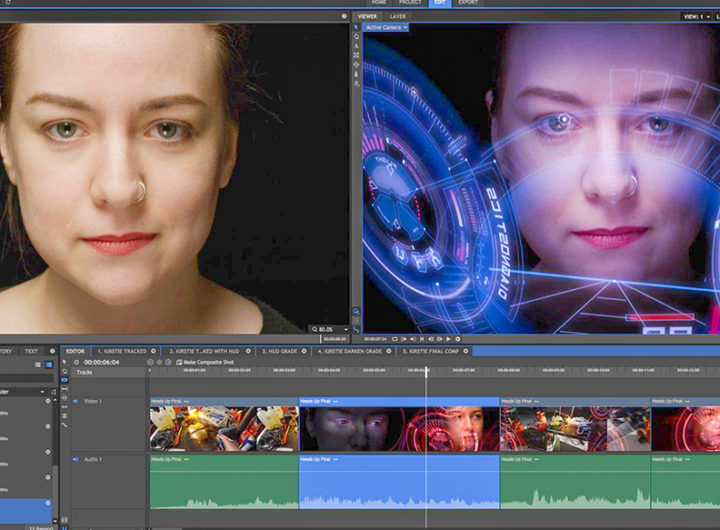Open gear options on topmost media item
Screen dimensions: 720x530
[x=48, y=401]
